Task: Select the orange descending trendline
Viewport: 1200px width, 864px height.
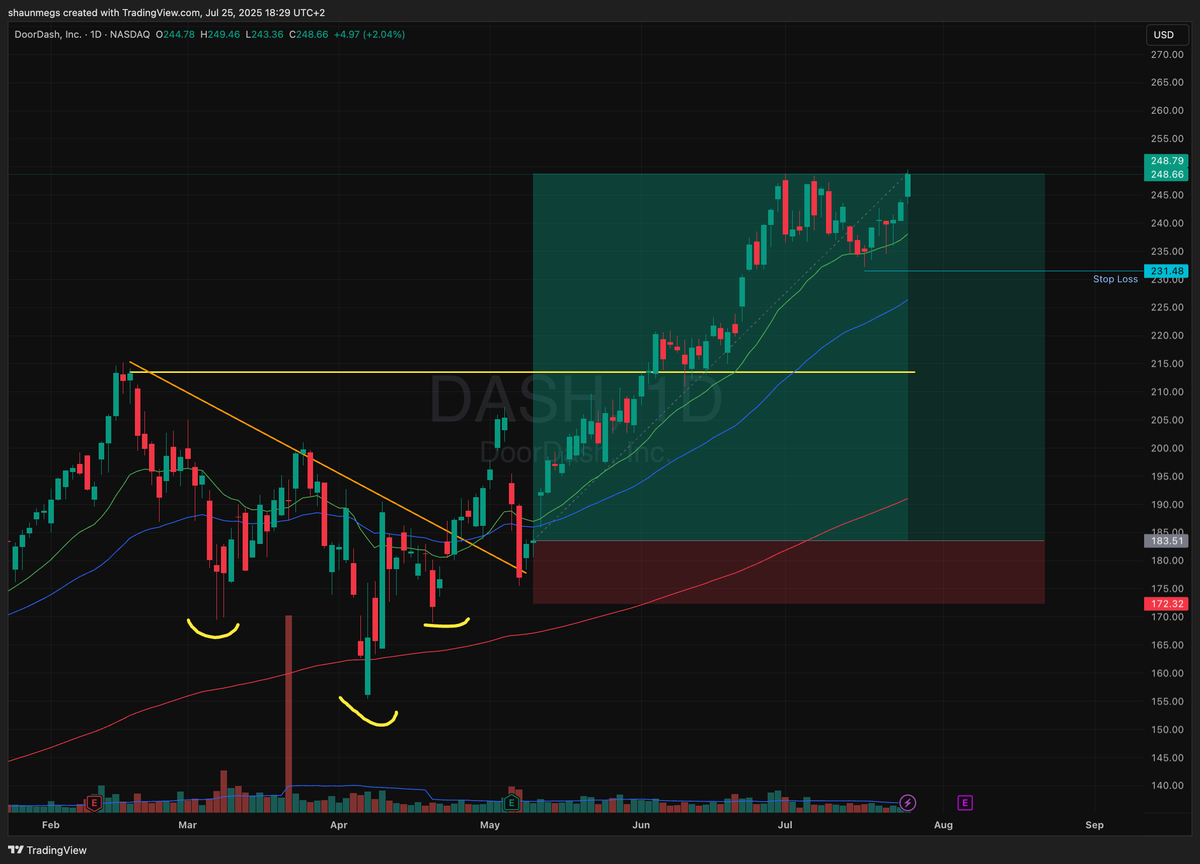Action: coord(330,467)
